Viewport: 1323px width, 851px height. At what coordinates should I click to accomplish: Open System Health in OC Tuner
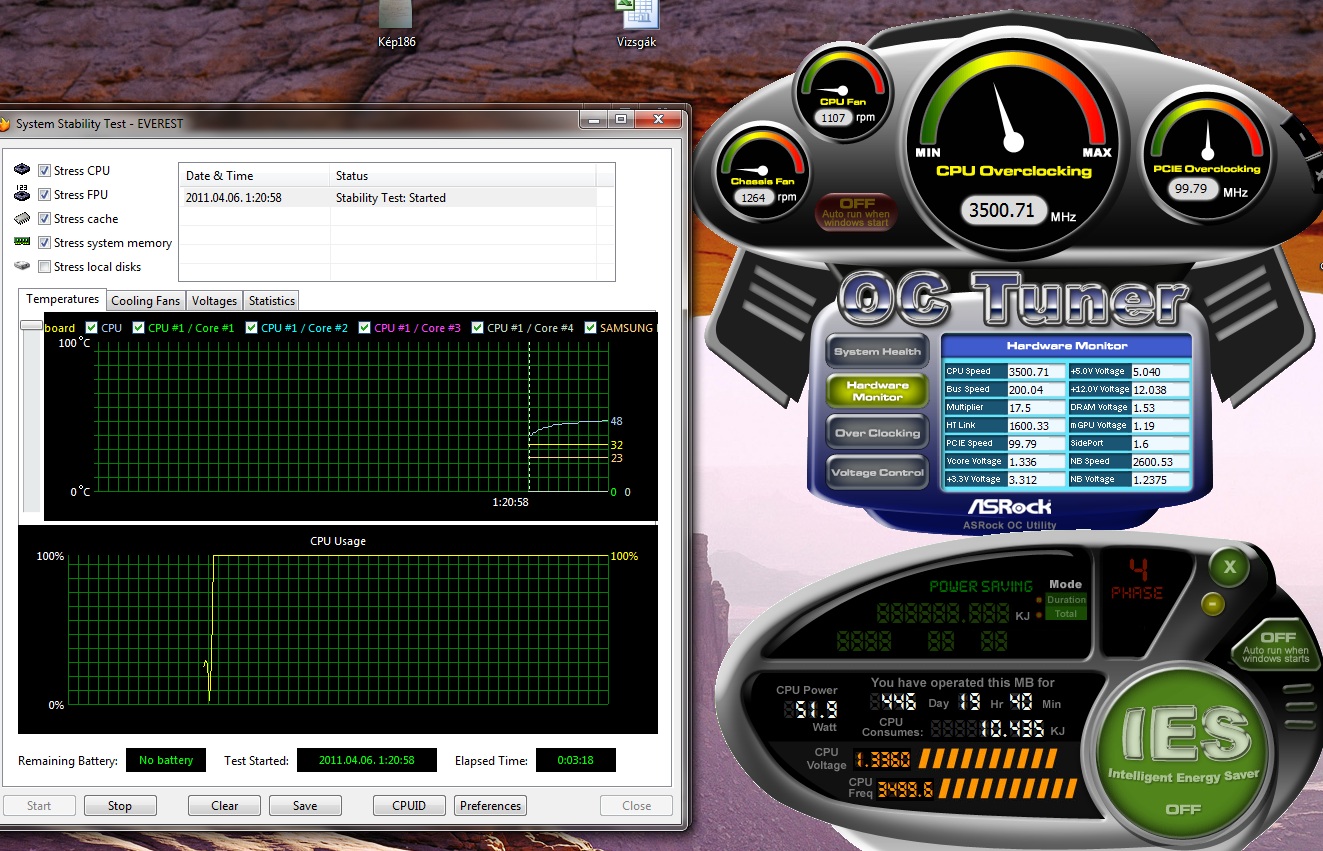(877, 352)
